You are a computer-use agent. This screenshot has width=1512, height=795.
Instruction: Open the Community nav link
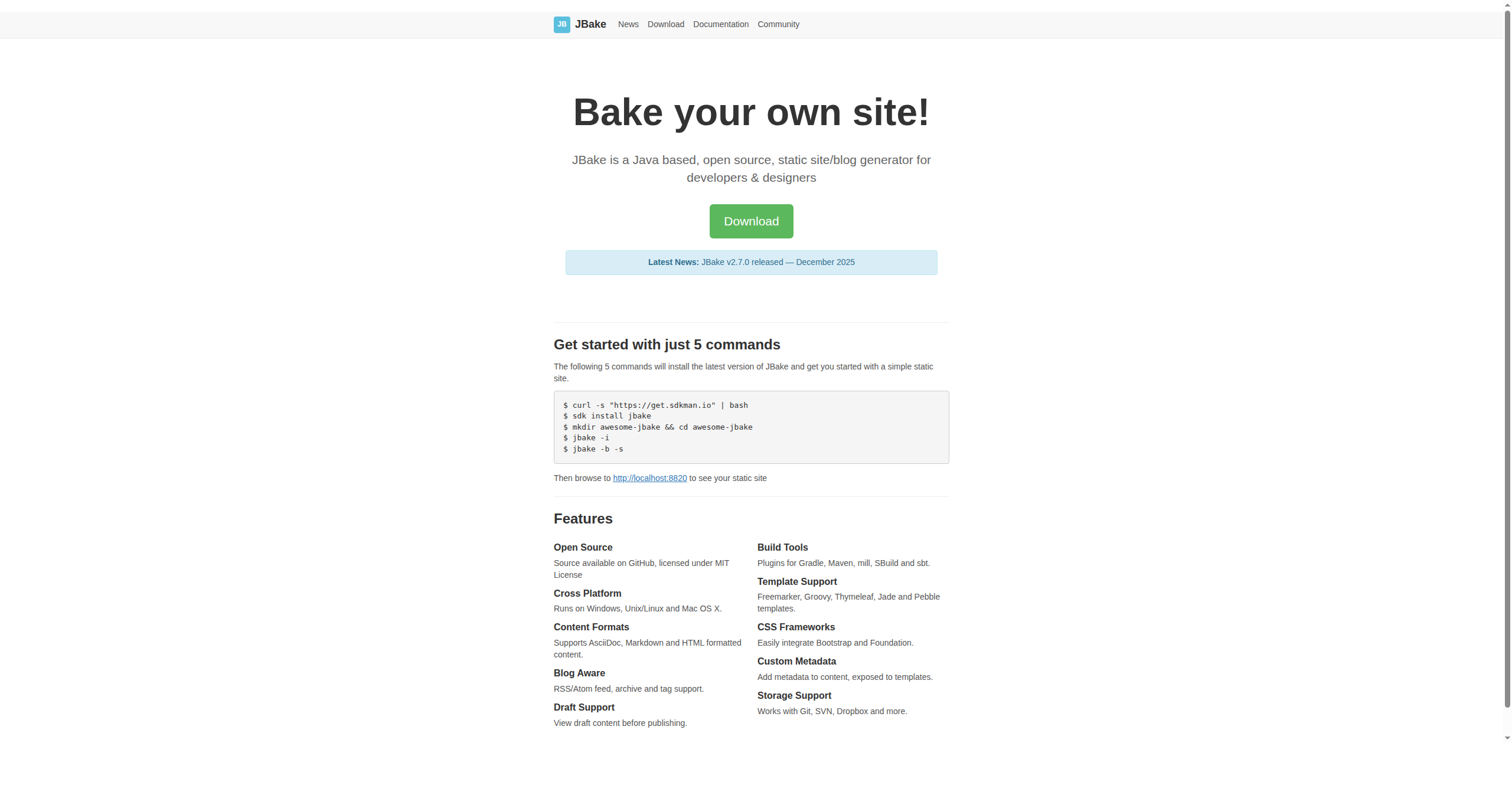coord(778,24)
